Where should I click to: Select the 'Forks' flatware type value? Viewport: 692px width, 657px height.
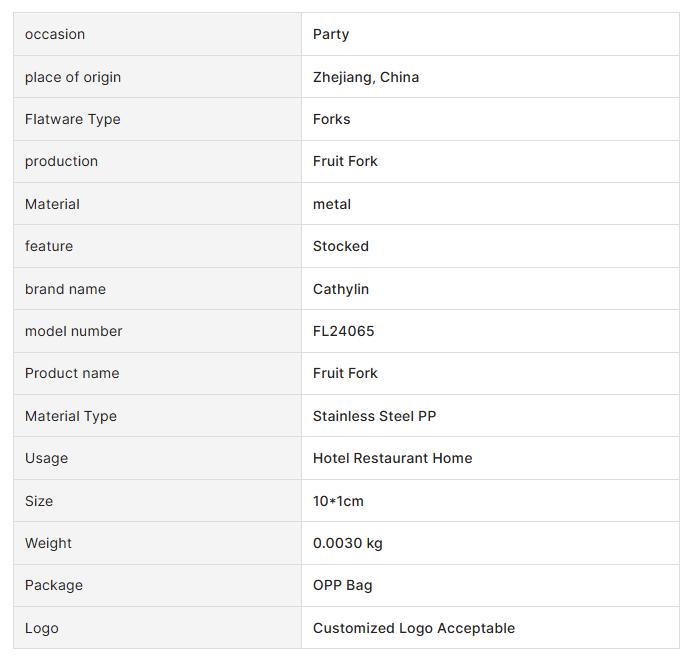(332, 119)
